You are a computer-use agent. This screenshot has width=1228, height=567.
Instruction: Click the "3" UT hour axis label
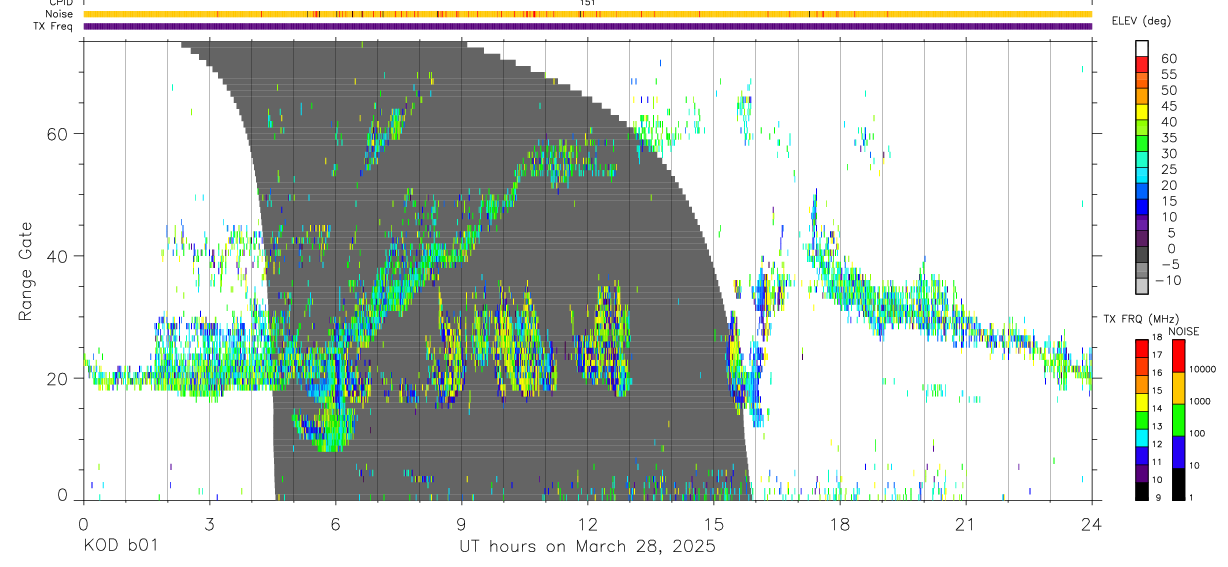pos(209,524)
